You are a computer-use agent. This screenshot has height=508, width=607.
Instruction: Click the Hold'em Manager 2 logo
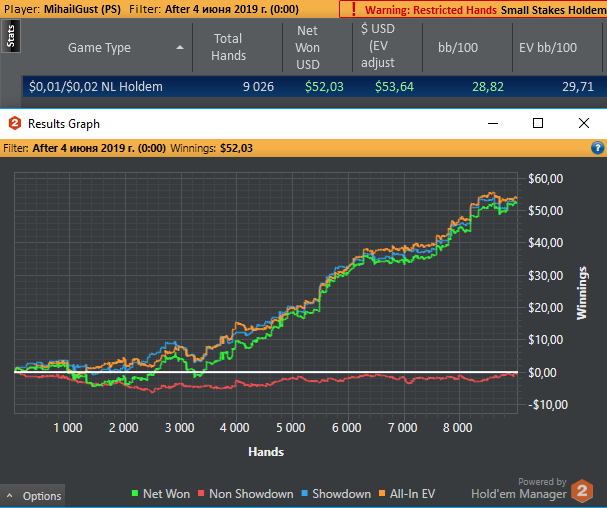(581, 491)
